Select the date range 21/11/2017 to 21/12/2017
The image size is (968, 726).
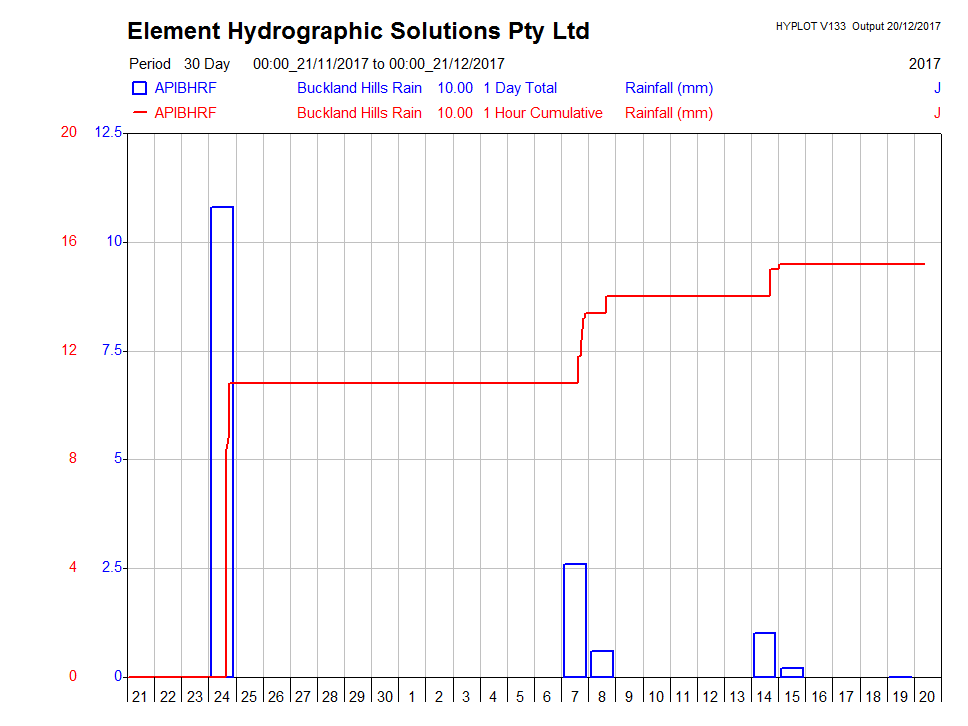point(379,64)
